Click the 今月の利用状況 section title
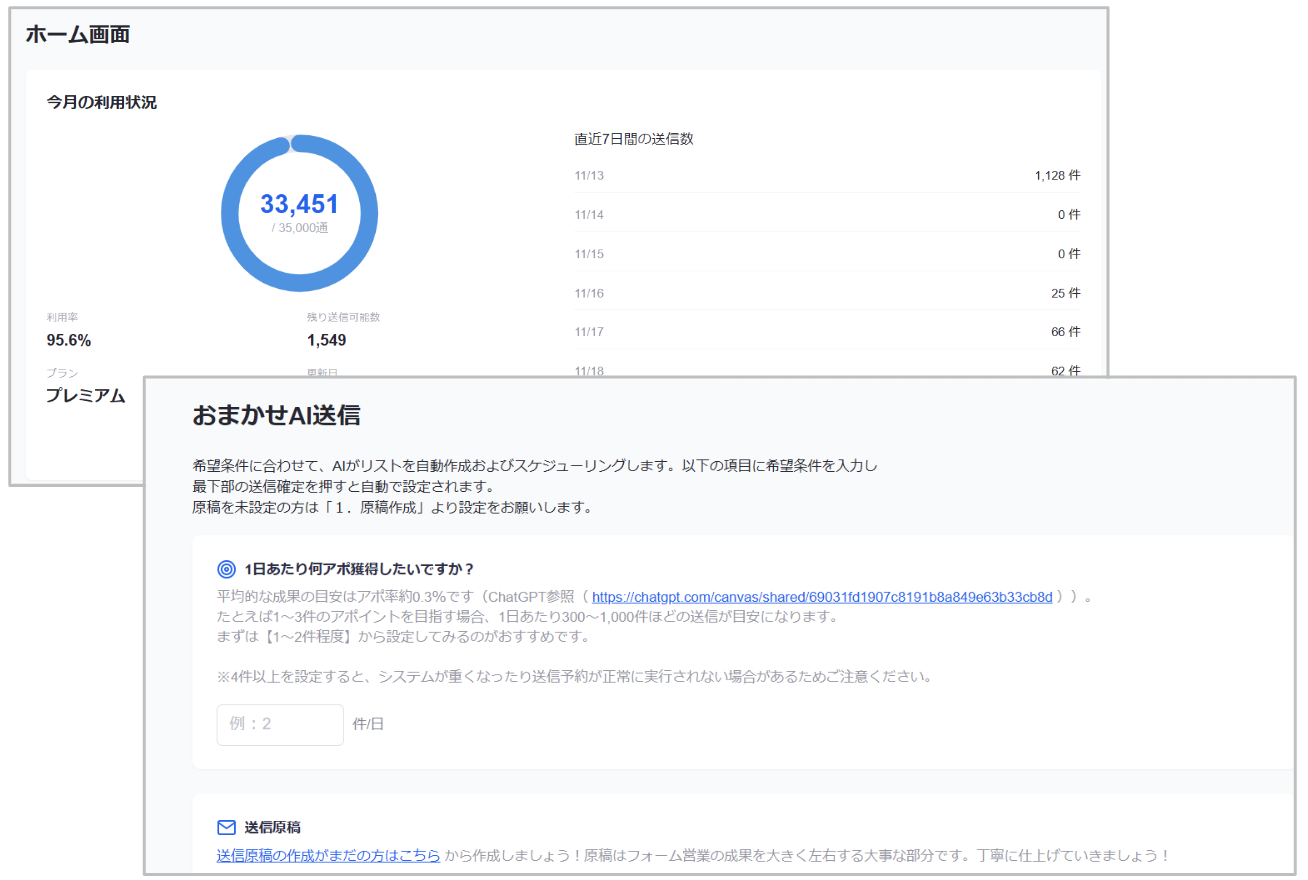Image resolution: width=1308 pixels, height=880 pixels. tap(101, 103)
